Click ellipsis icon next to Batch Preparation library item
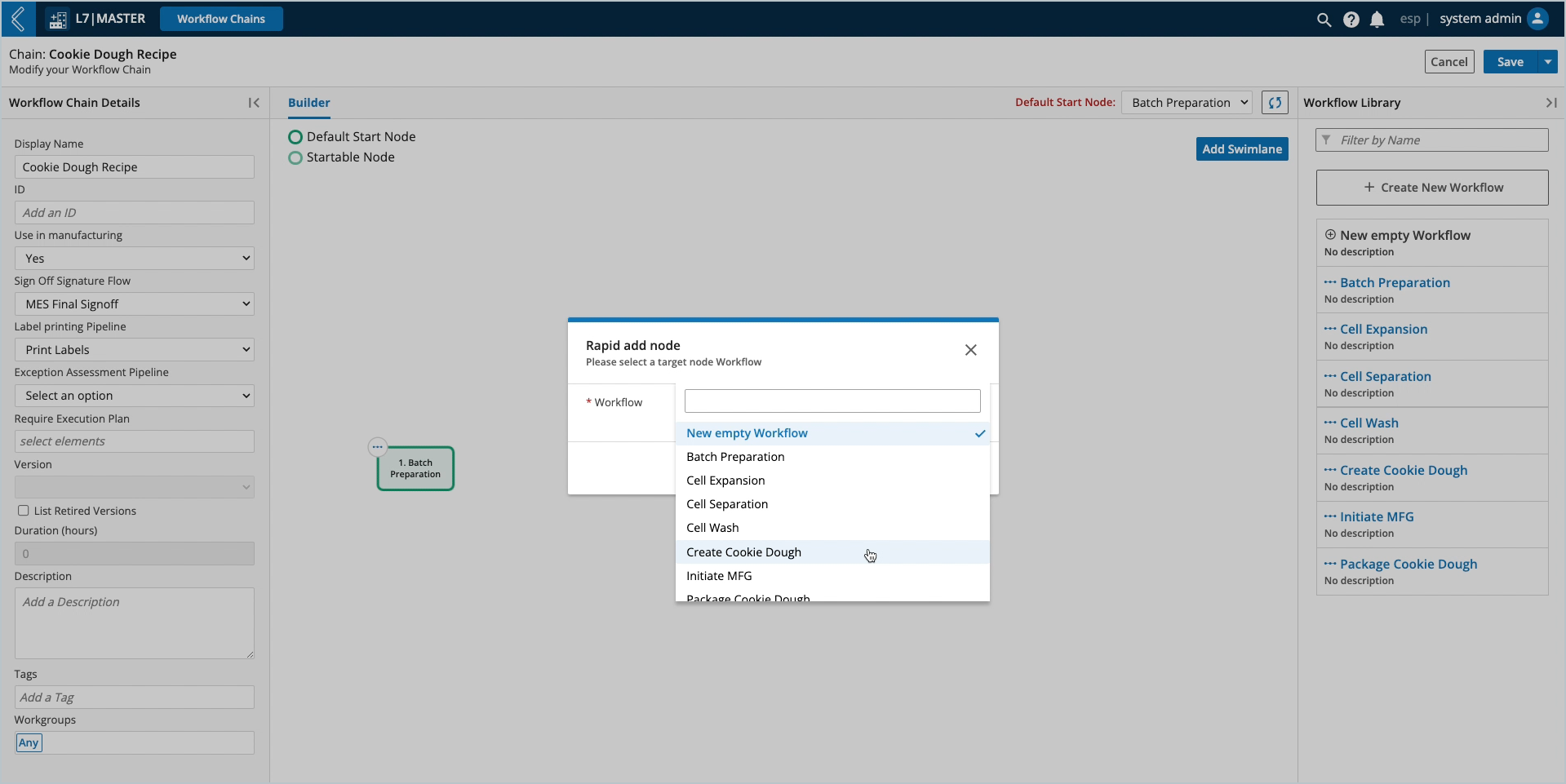The image size is (1566, 784). click(1330, 282)
